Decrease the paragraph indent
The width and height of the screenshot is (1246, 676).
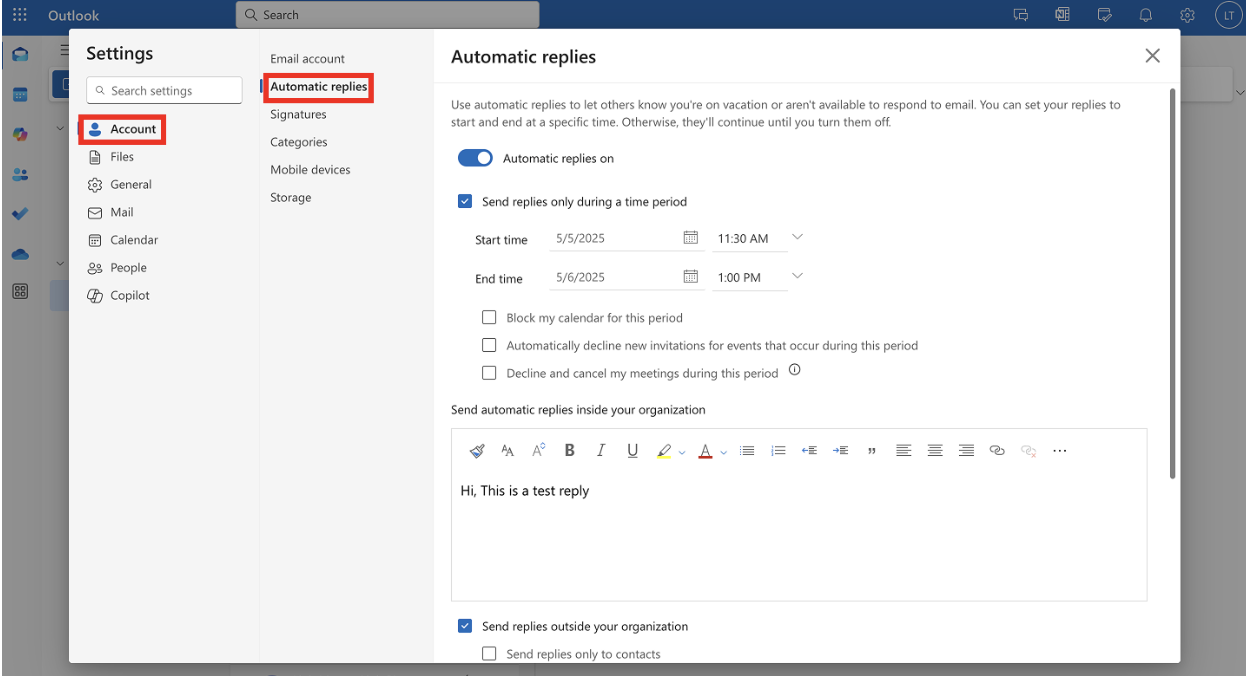click(x=809, y=451)
